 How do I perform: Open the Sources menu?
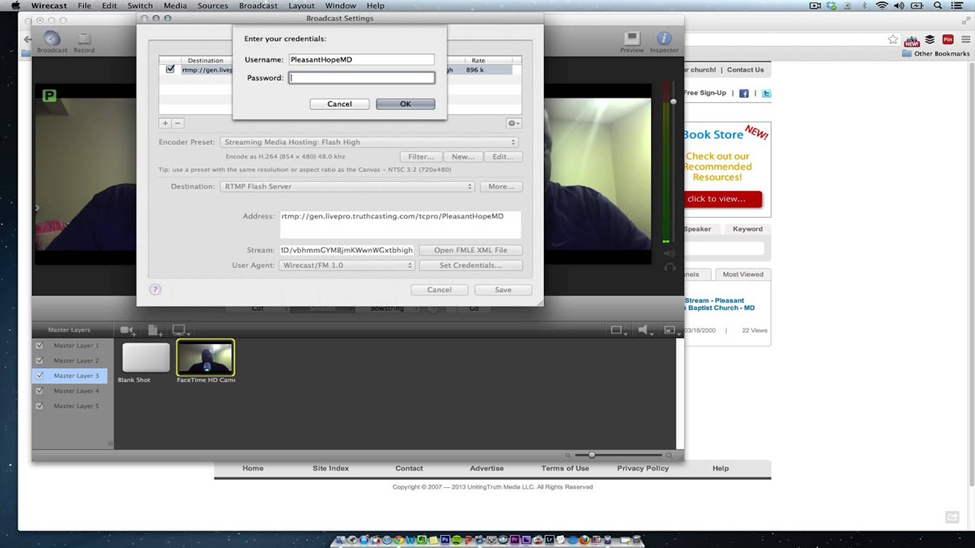(x=213, y=6)
